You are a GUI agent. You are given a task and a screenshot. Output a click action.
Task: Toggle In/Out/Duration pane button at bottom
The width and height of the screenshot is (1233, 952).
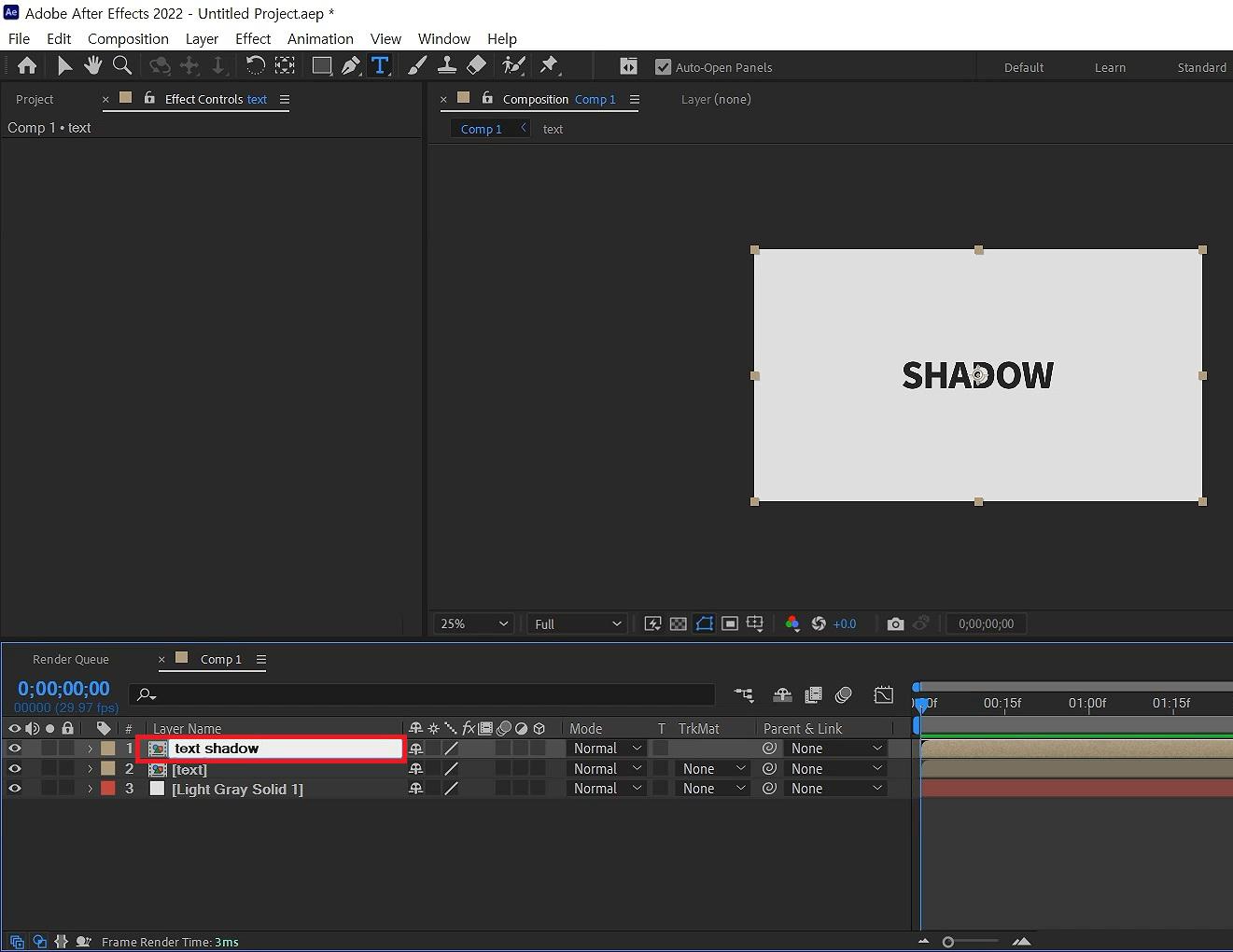click(62, 942)
